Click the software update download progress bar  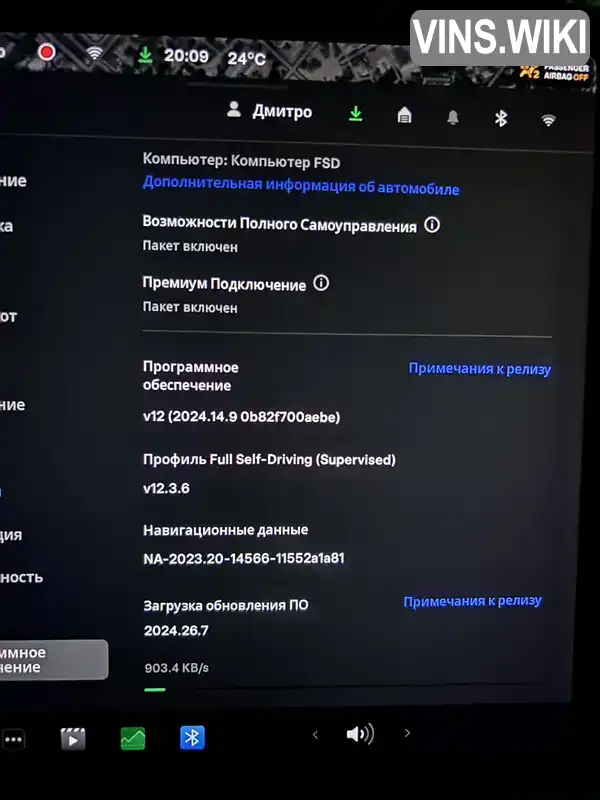(x=341, y=687)
